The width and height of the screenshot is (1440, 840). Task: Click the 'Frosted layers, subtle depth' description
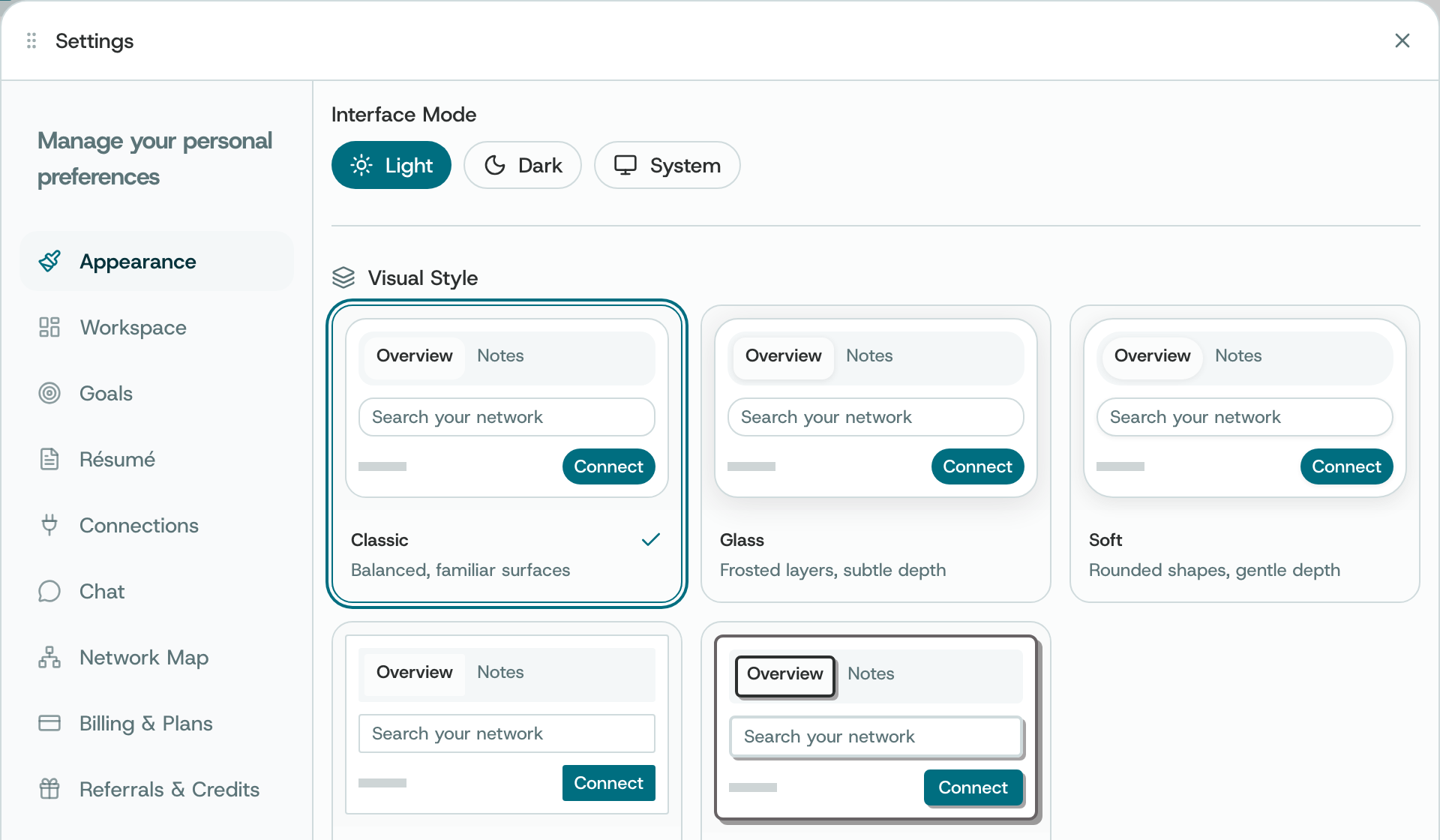click(832, 570)
